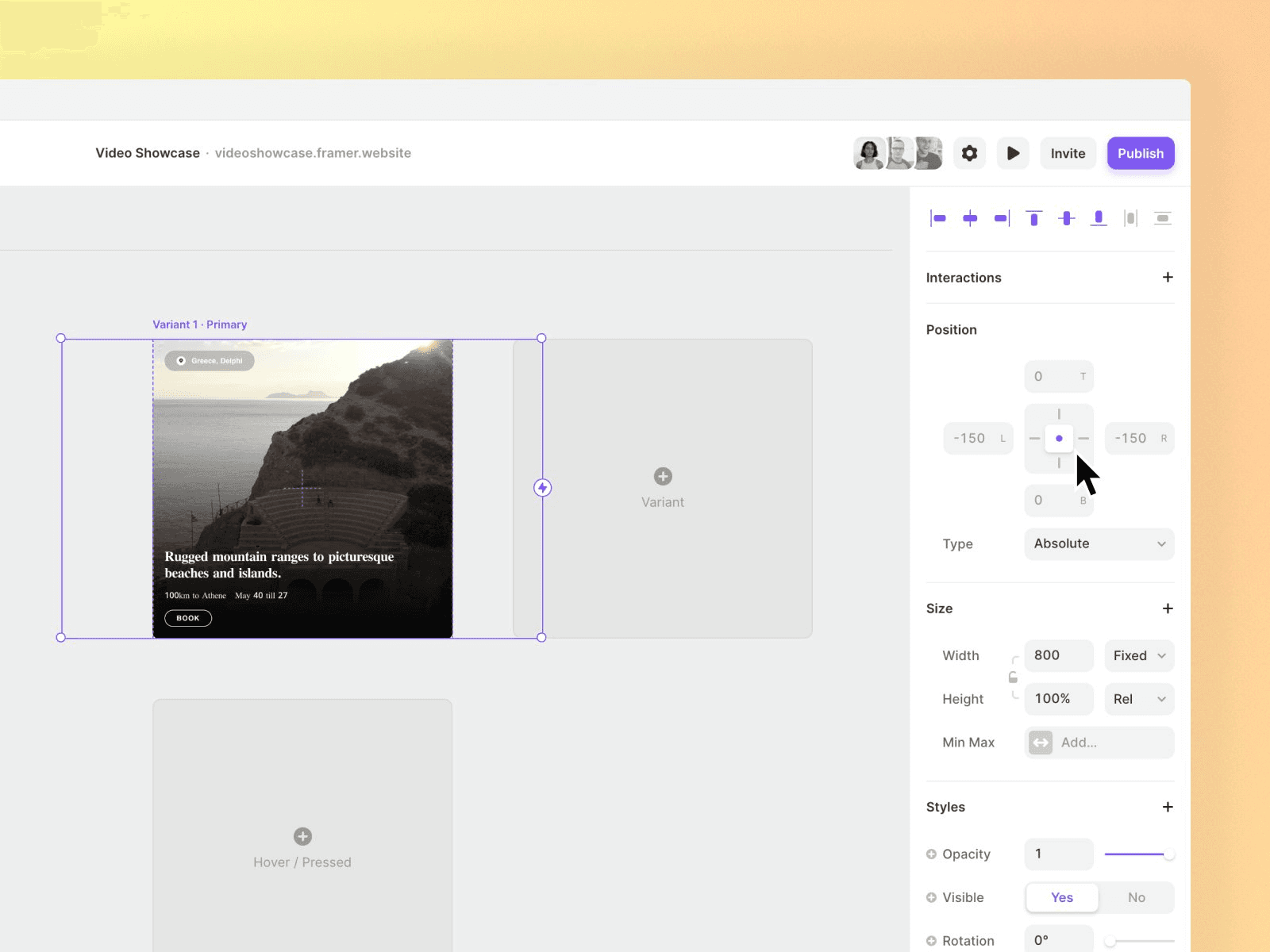Edit the bottom position field
This screenshot has width=1270, height=952.
pos(1059,501)
